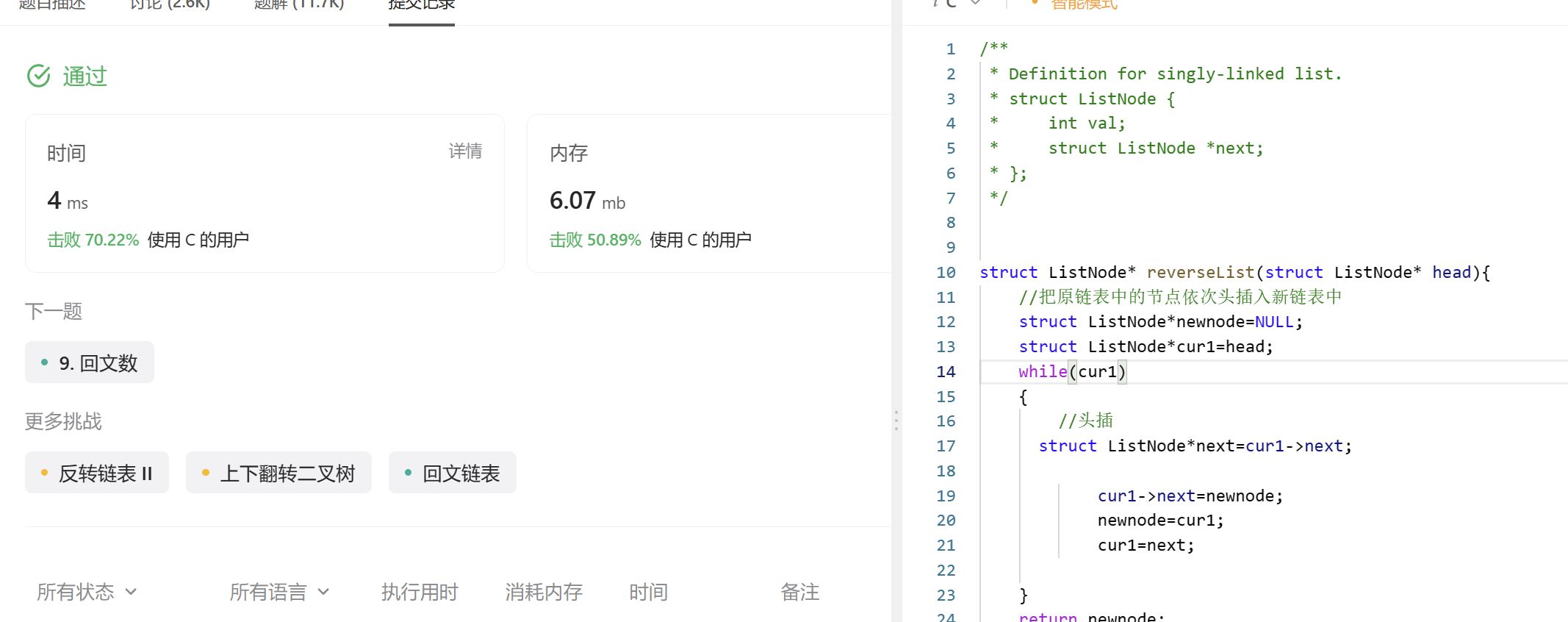Click the struct ListNode*cur1=head; line
This screenshot has width=1568, height=622.
click(1146, 347)
